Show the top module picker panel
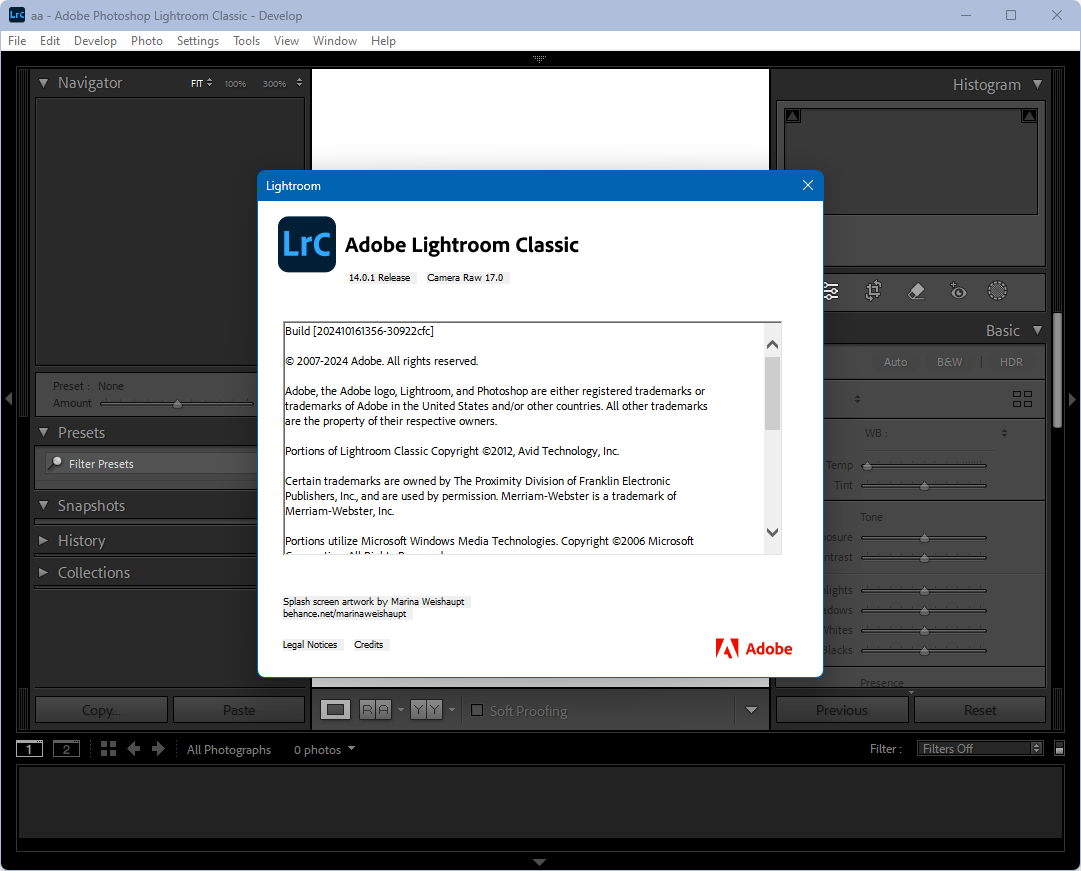The width and height of the screenshot is (1081, 871). pyautogui.click(x=540, y=59)
